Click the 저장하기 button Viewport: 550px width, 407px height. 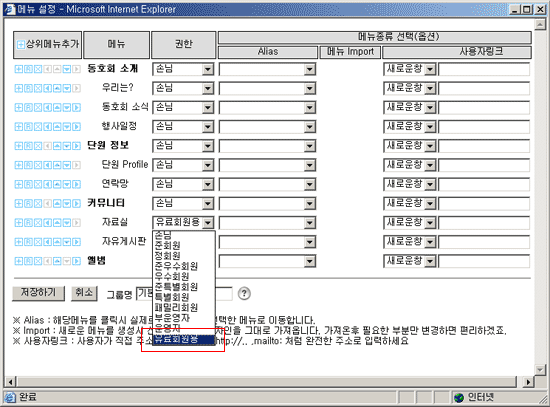click(x=38, y=293)
